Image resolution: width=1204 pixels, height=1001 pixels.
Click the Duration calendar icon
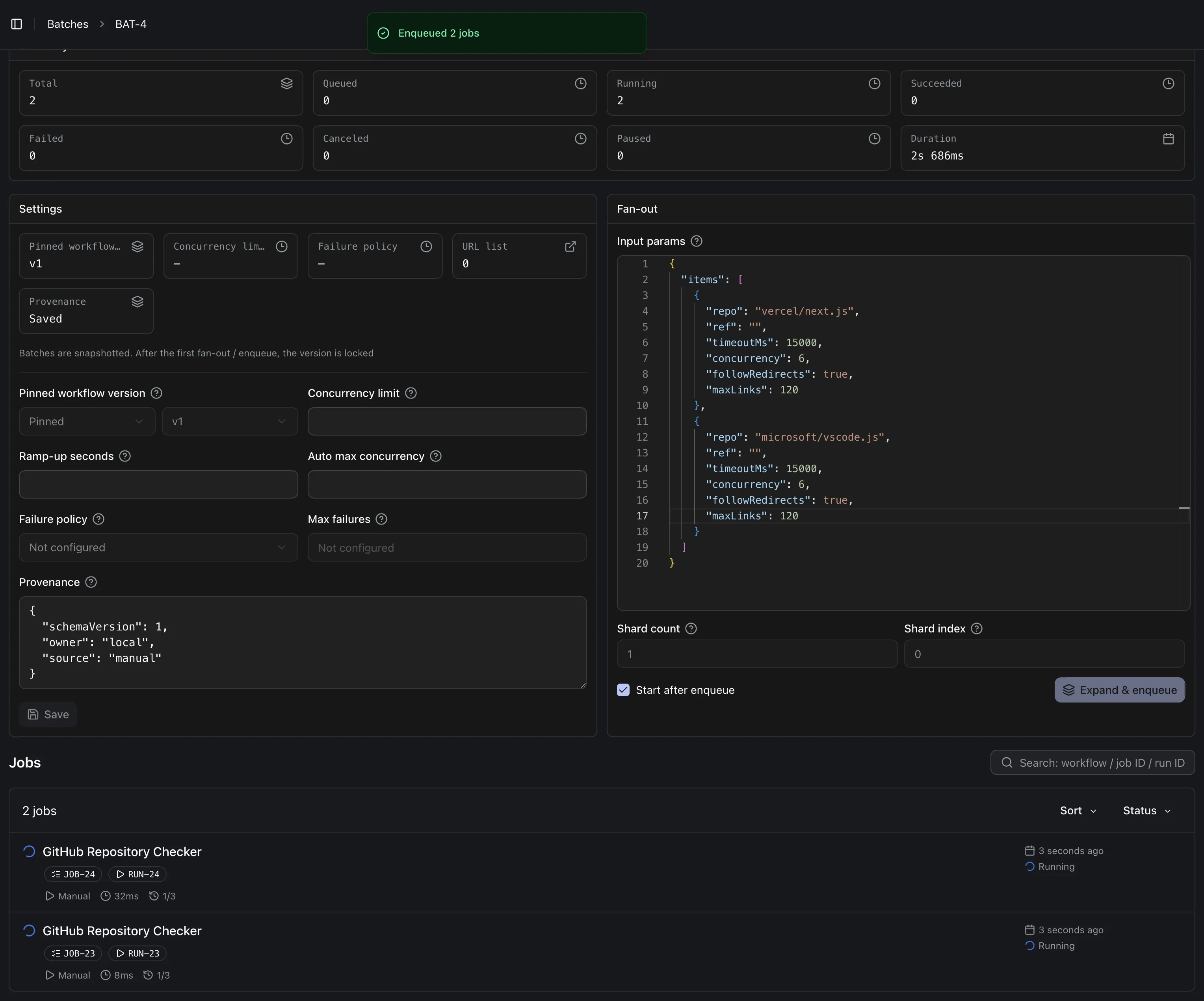1168,139
